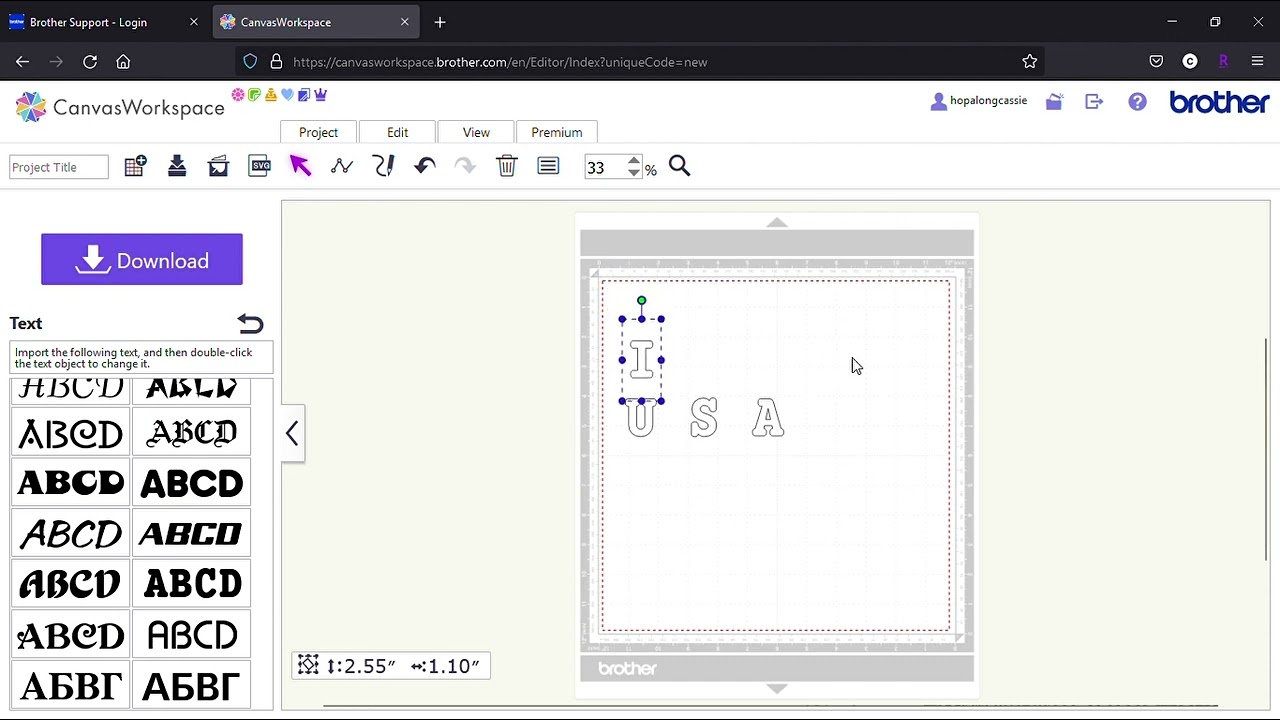
Task: Click the browser address bar URL
Action: [500, 62]
